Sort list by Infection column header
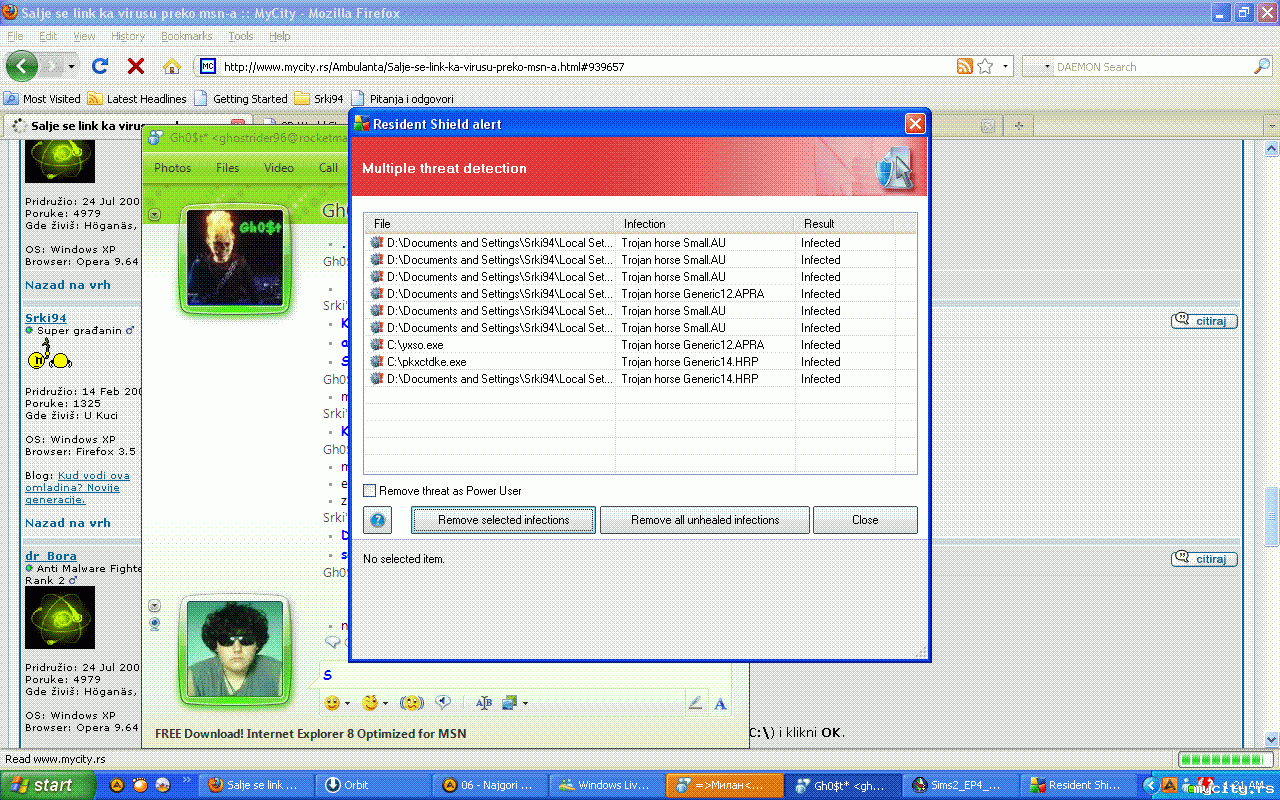Screen dimensions: 1280x800 coord(704,224)
